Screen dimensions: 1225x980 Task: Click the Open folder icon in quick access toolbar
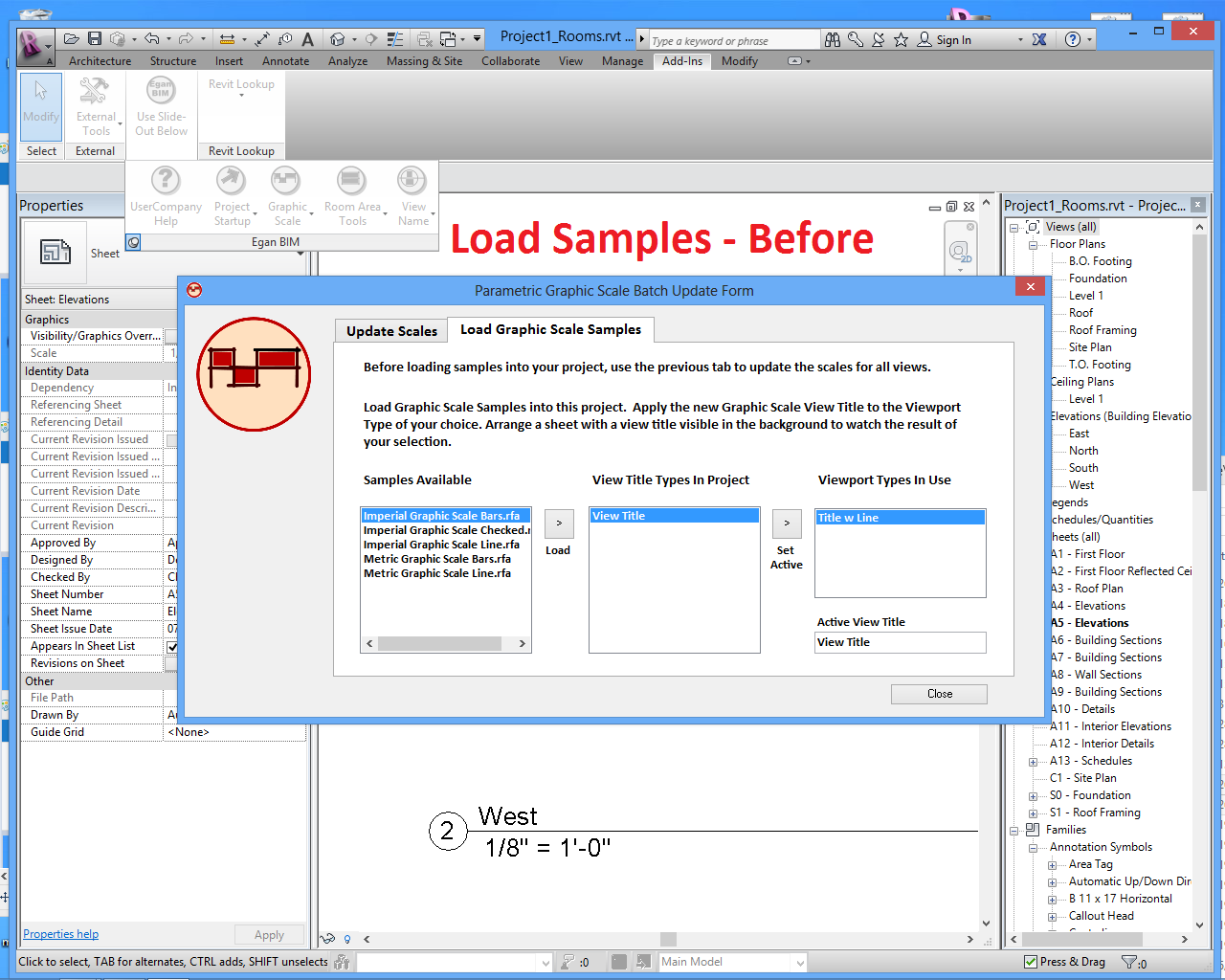(72, 39)
